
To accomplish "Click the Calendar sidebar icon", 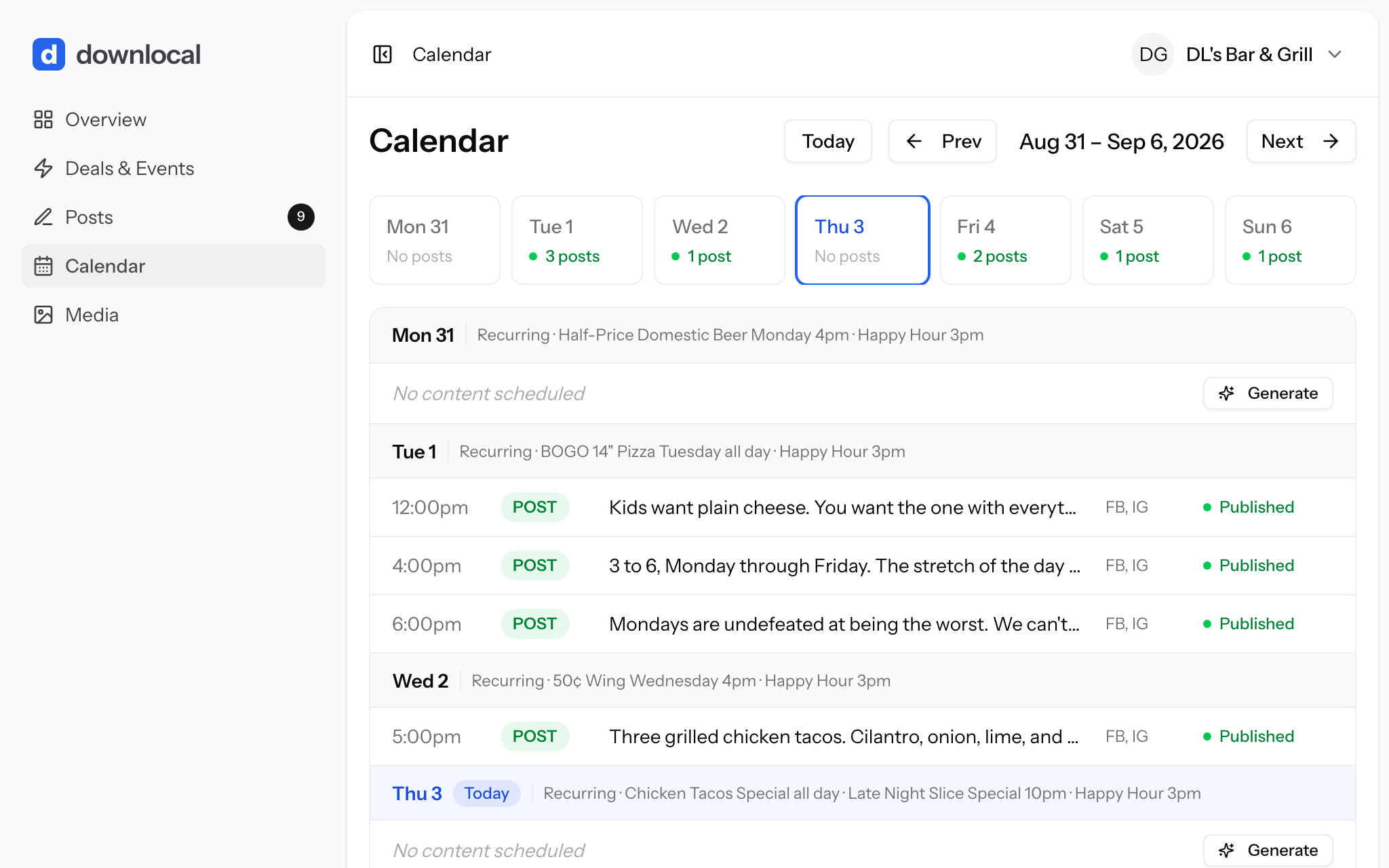I will [43, 266].
